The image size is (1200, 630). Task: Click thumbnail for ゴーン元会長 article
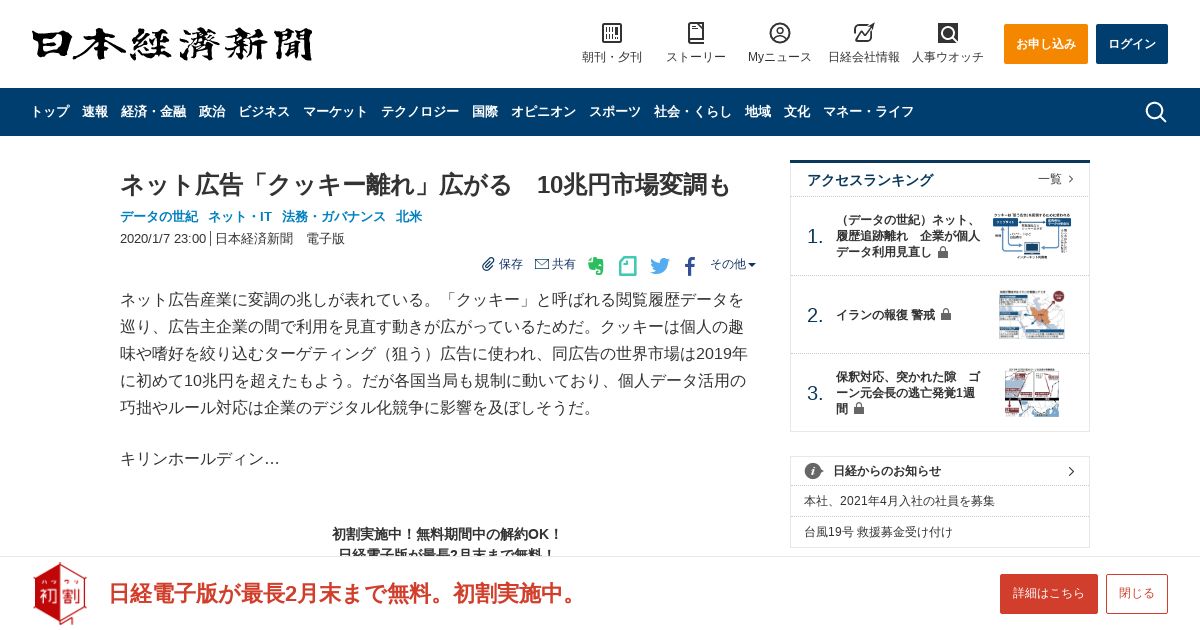(1032, 393)
